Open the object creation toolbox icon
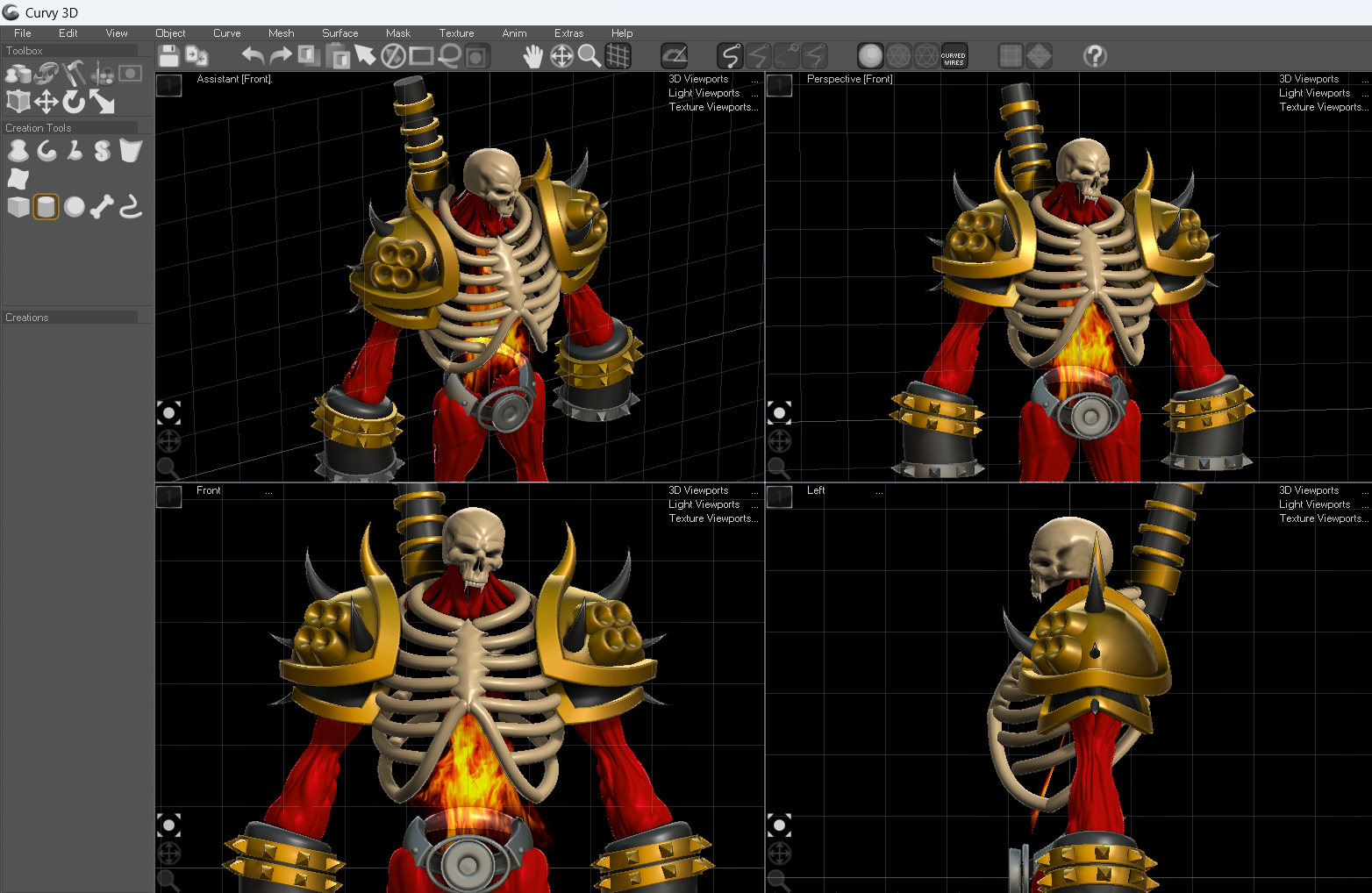Image resolution: width=1372 pixels, height=893 pixels. tap(18, 74)
